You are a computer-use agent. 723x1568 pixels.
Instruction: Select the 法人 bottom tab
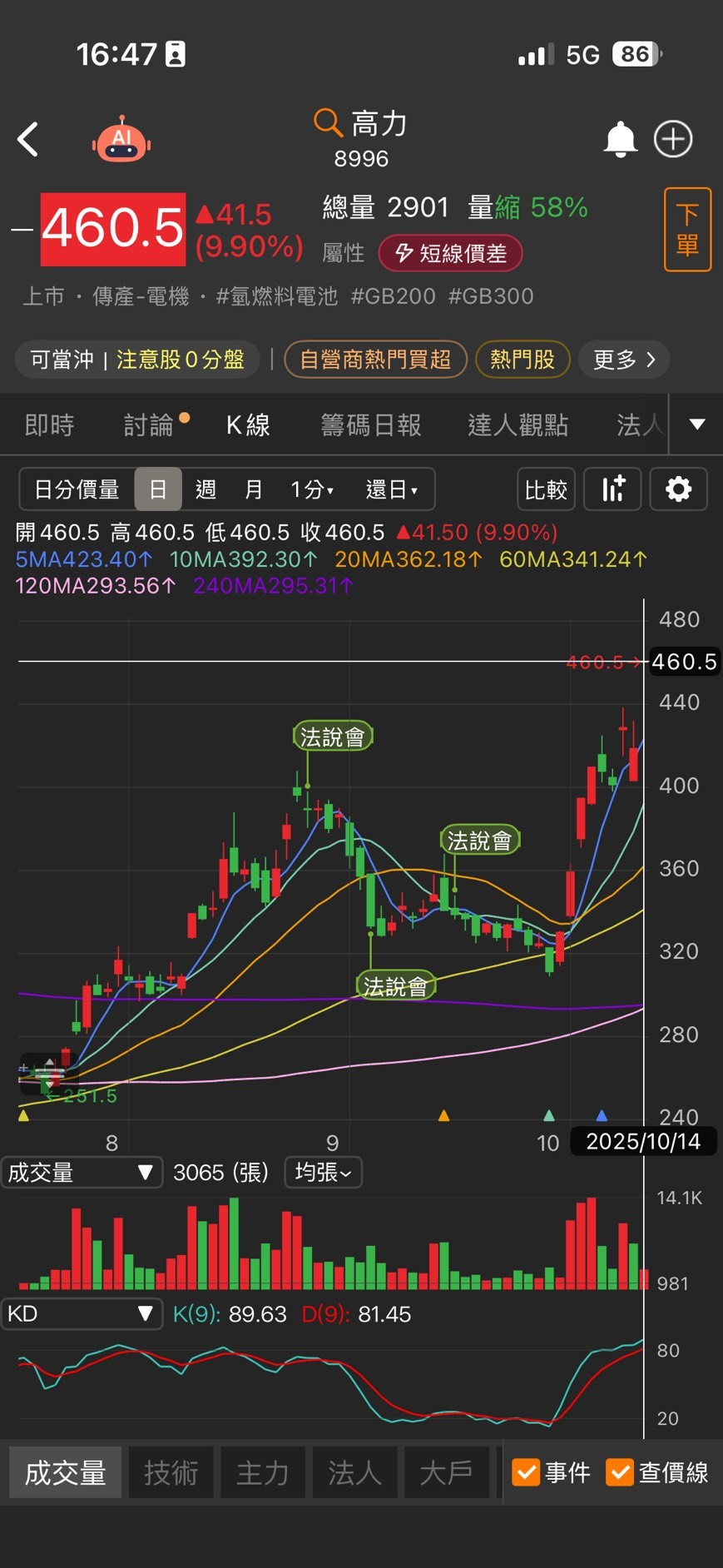click(354, 1472)
